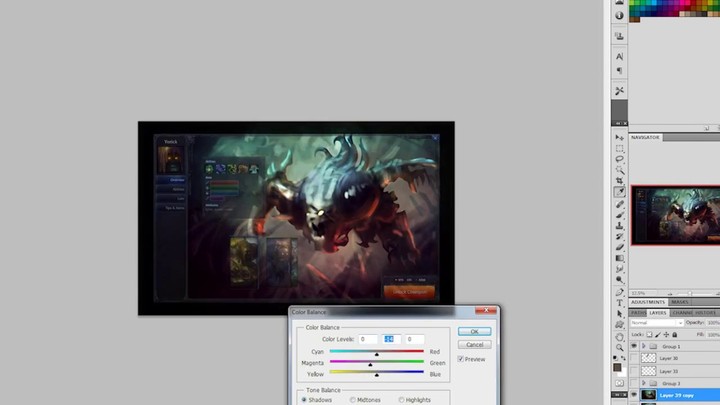Reset default foreground and background colors
Screen dimensions: 720x405
pos(615,358)
